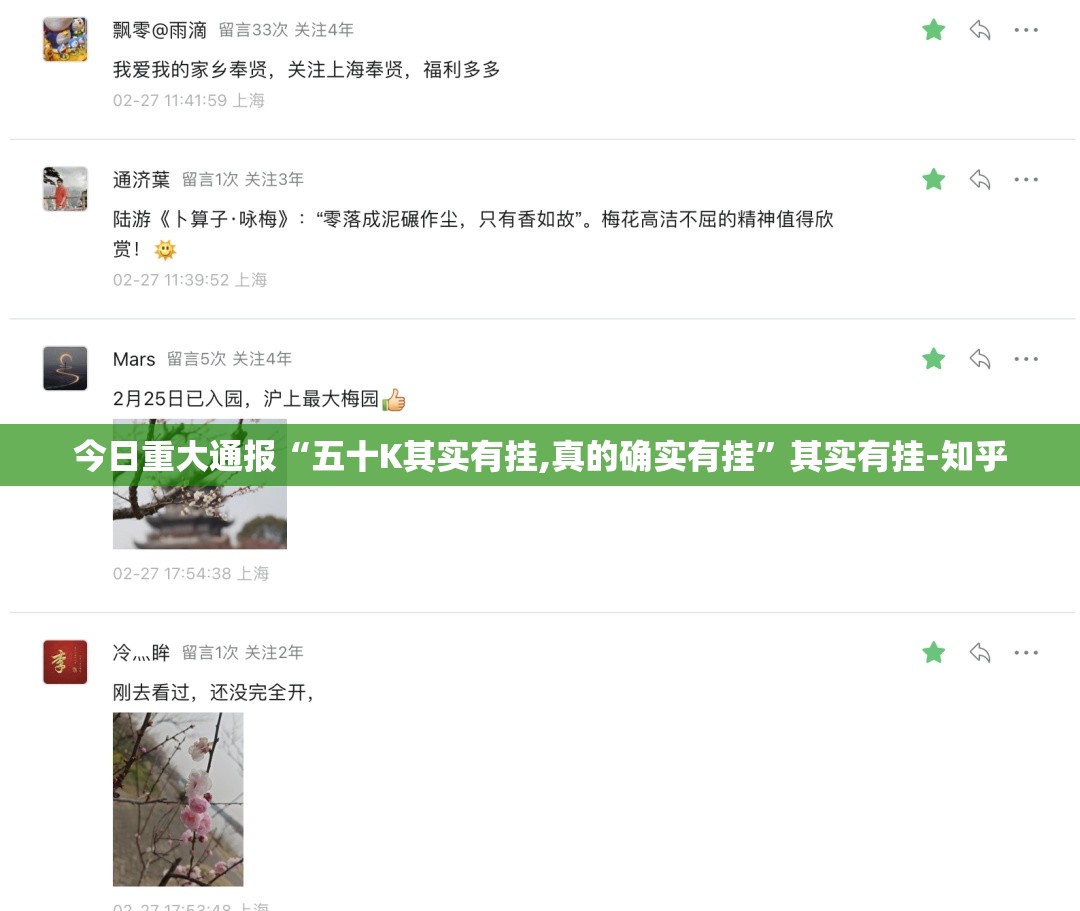Toggle star on Mars's comment

coord(933,359)
